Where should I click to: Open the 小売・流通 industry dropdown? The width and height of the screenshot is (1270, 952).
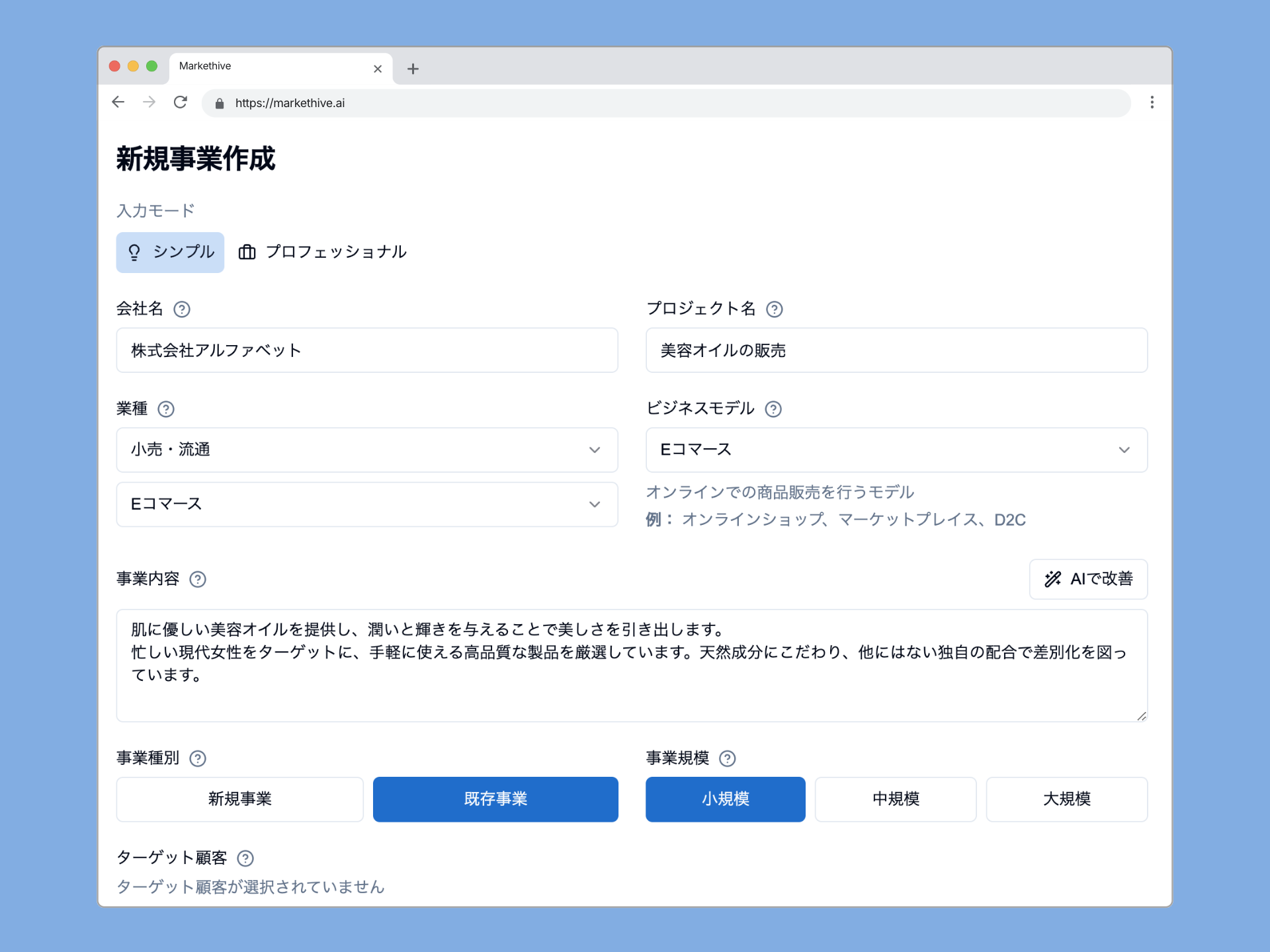[366, 450]
